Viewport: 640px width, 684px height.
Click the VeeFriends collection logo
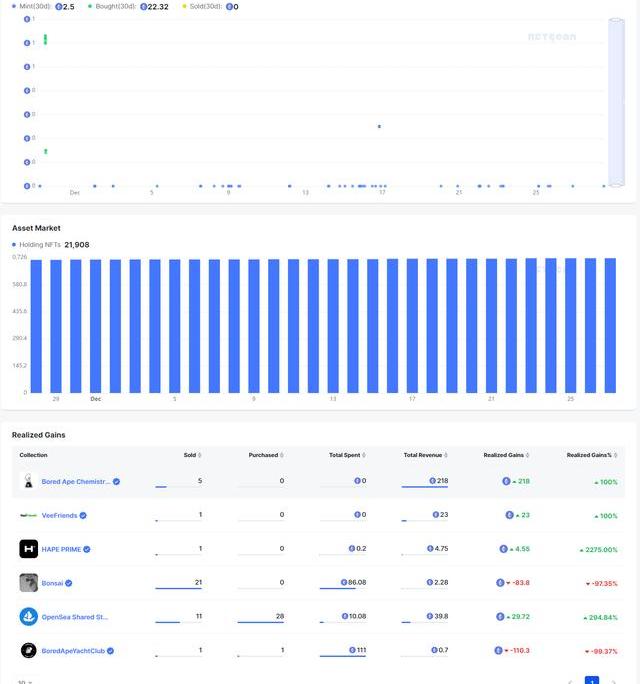coord(28,515)
